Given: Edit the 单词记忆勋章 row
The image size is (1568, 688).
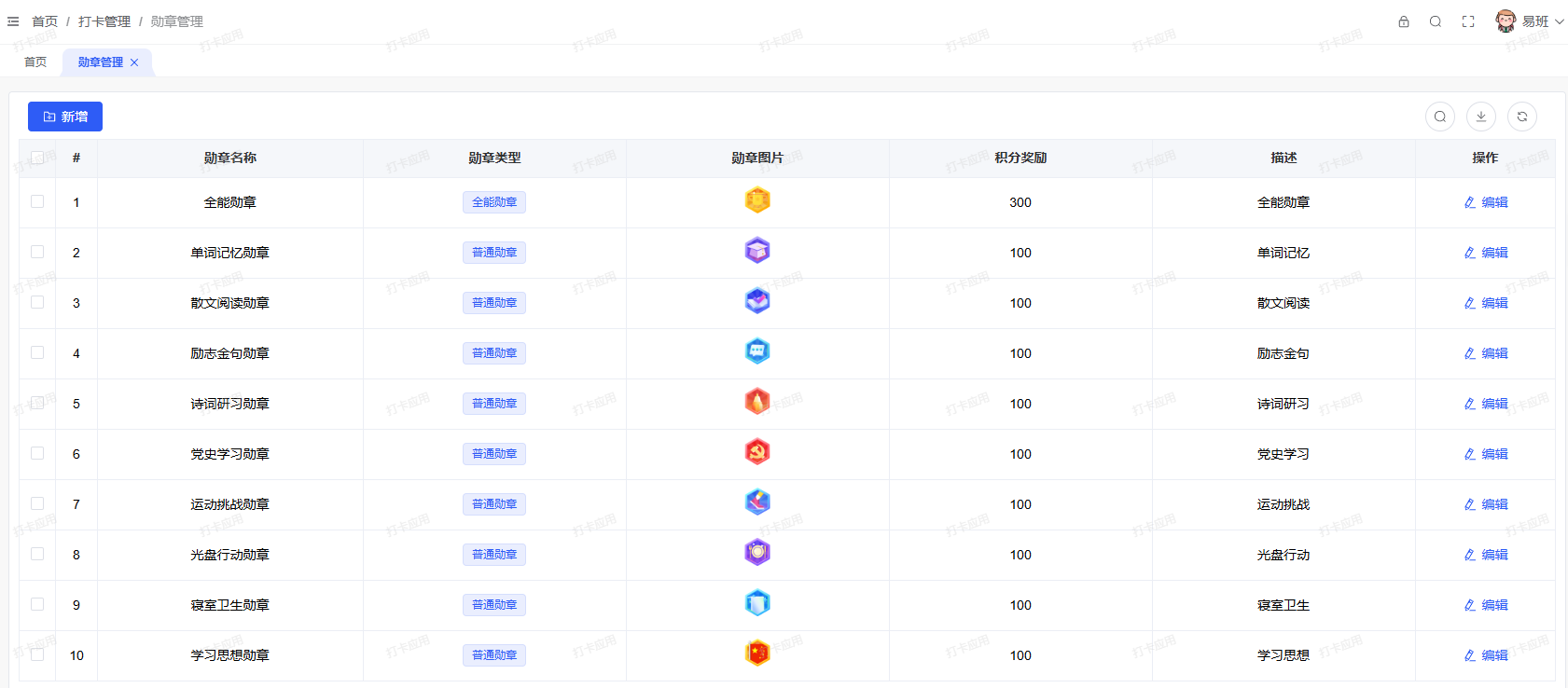Looking at the screenshot, I should 1486,253.
